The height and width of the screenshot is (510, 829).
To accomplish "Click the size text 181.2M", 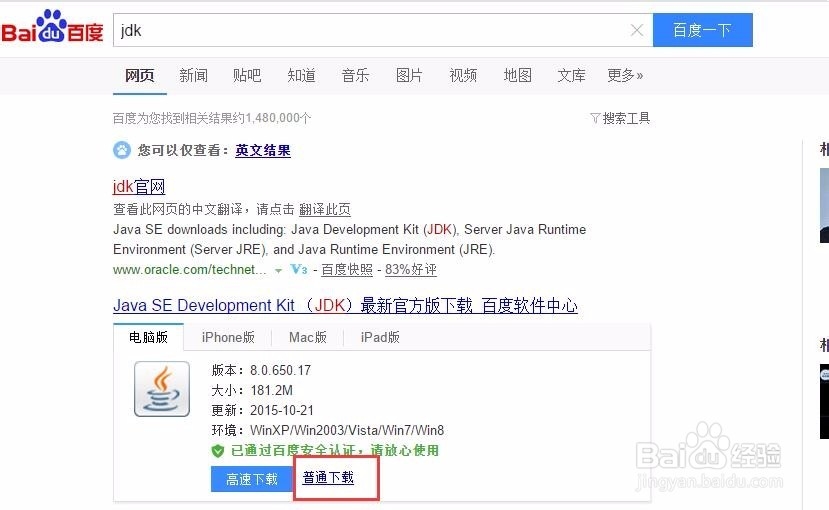I will click(x=271, y=391).
